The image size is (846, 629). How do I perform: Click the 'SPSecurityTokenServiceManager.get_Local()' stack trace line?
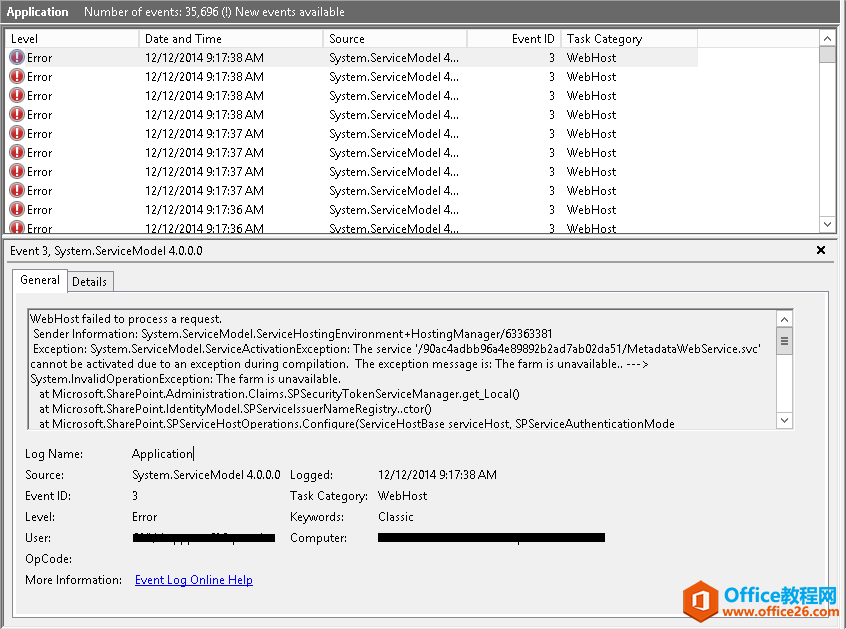point(279,394)
